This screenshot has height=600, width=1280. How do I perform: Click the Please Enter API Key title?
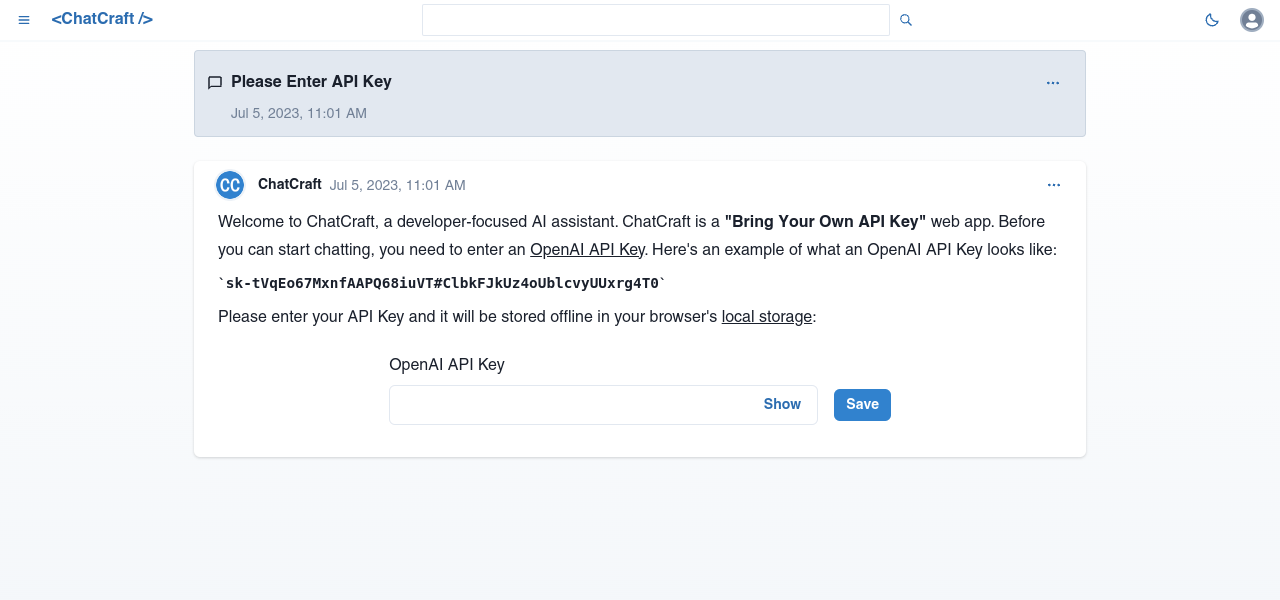pos(311,82)
